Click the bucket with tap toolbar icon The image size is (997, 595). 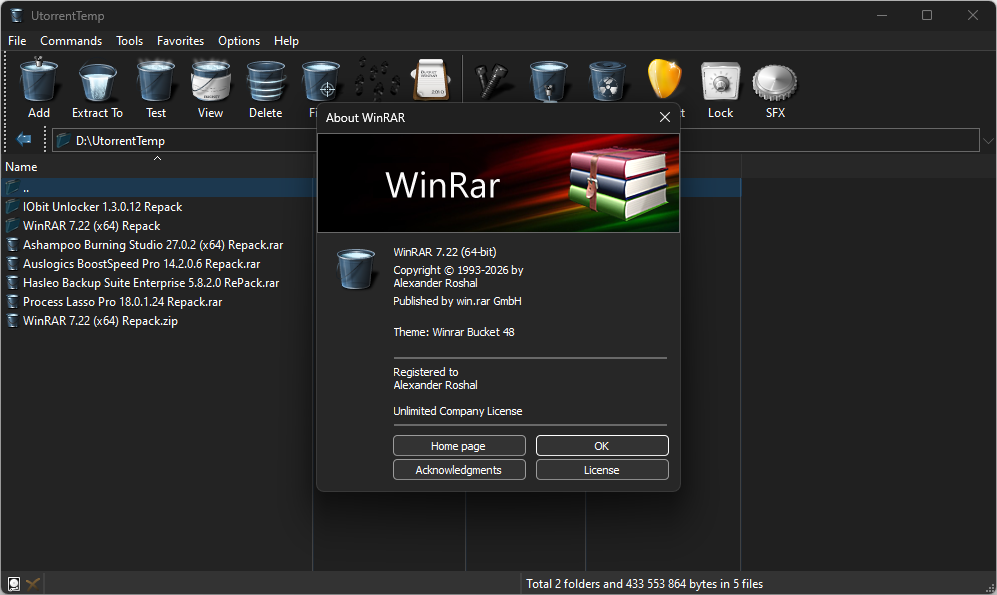pyautogui.click(x=549, y=80)
